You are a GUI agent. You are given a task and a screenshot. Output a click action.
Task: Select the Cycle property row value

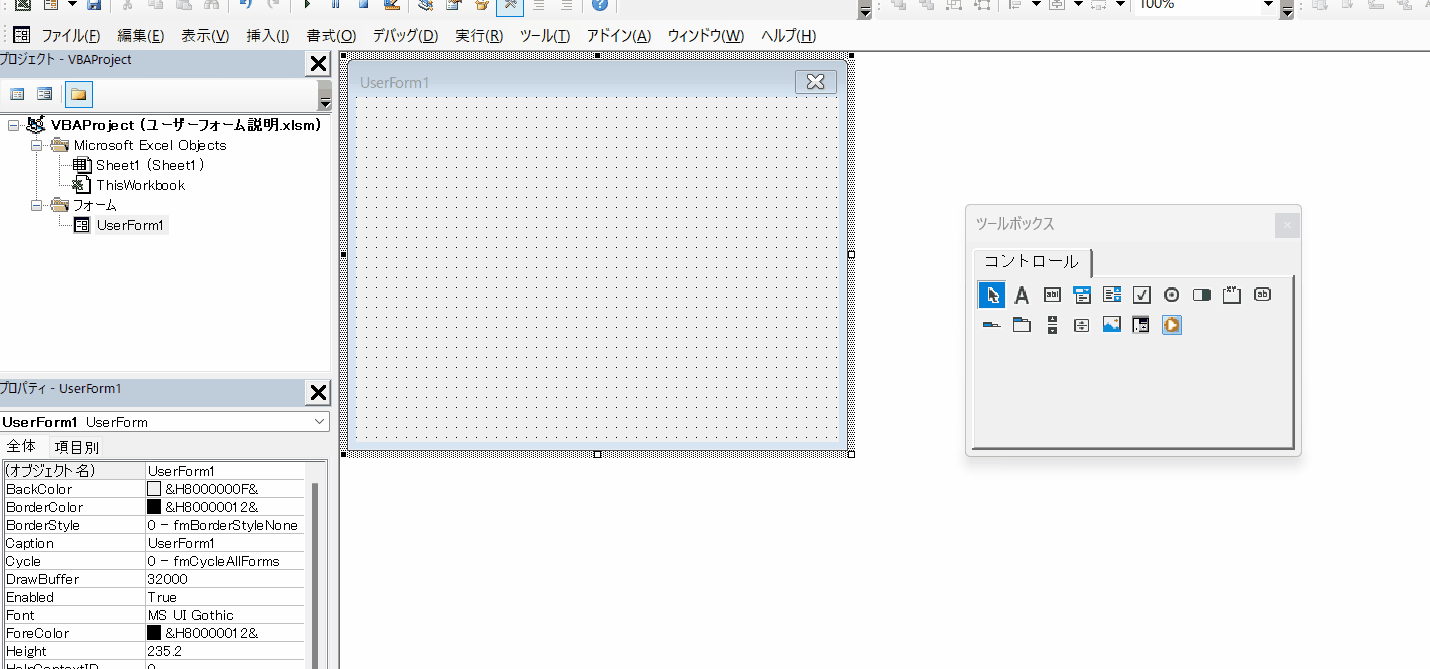(x=224, y=561)
